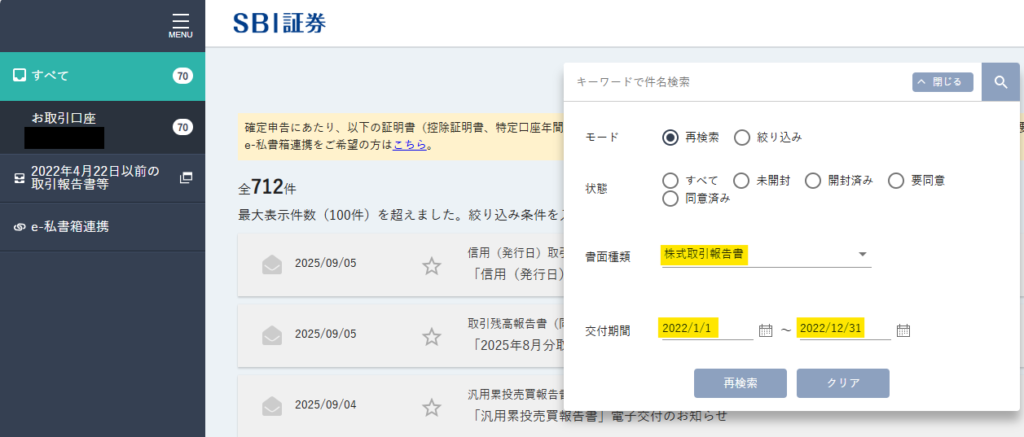Click envelope icon of 信用（発行日）row

point(272,265)
